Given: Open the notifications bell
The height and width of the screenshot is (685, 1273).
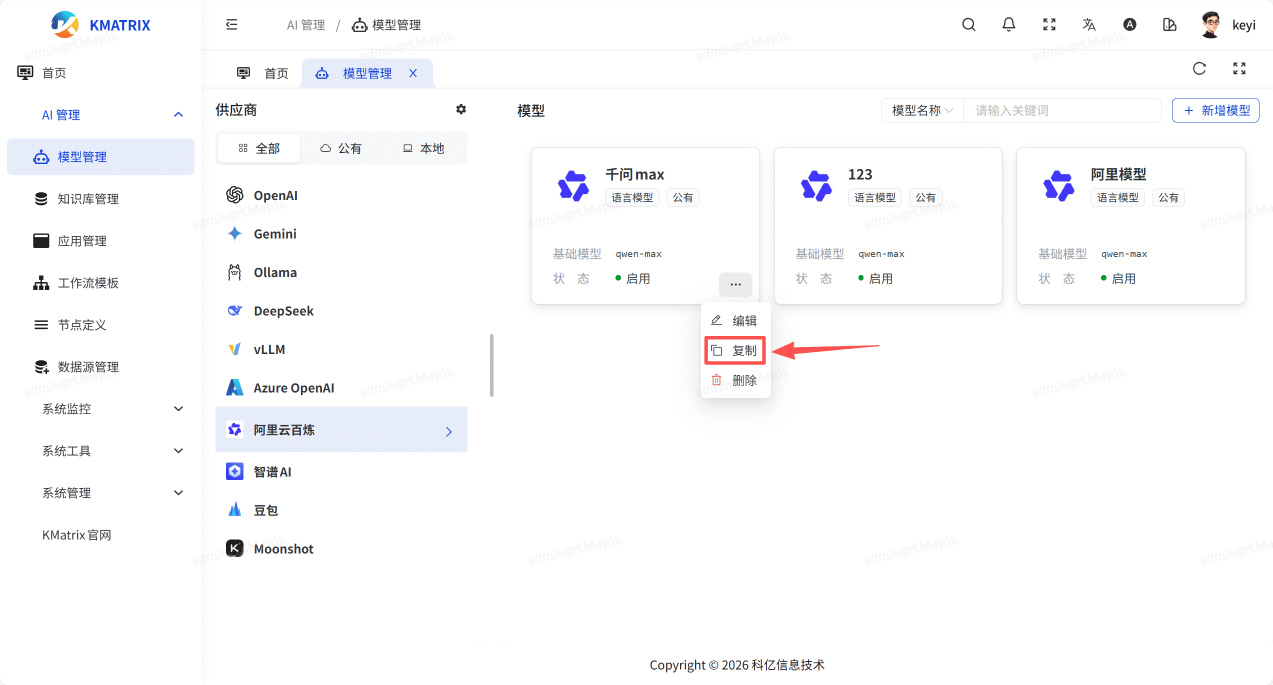Looking at the screenshot, I should pyautogui.click(x=1008, y=25).
